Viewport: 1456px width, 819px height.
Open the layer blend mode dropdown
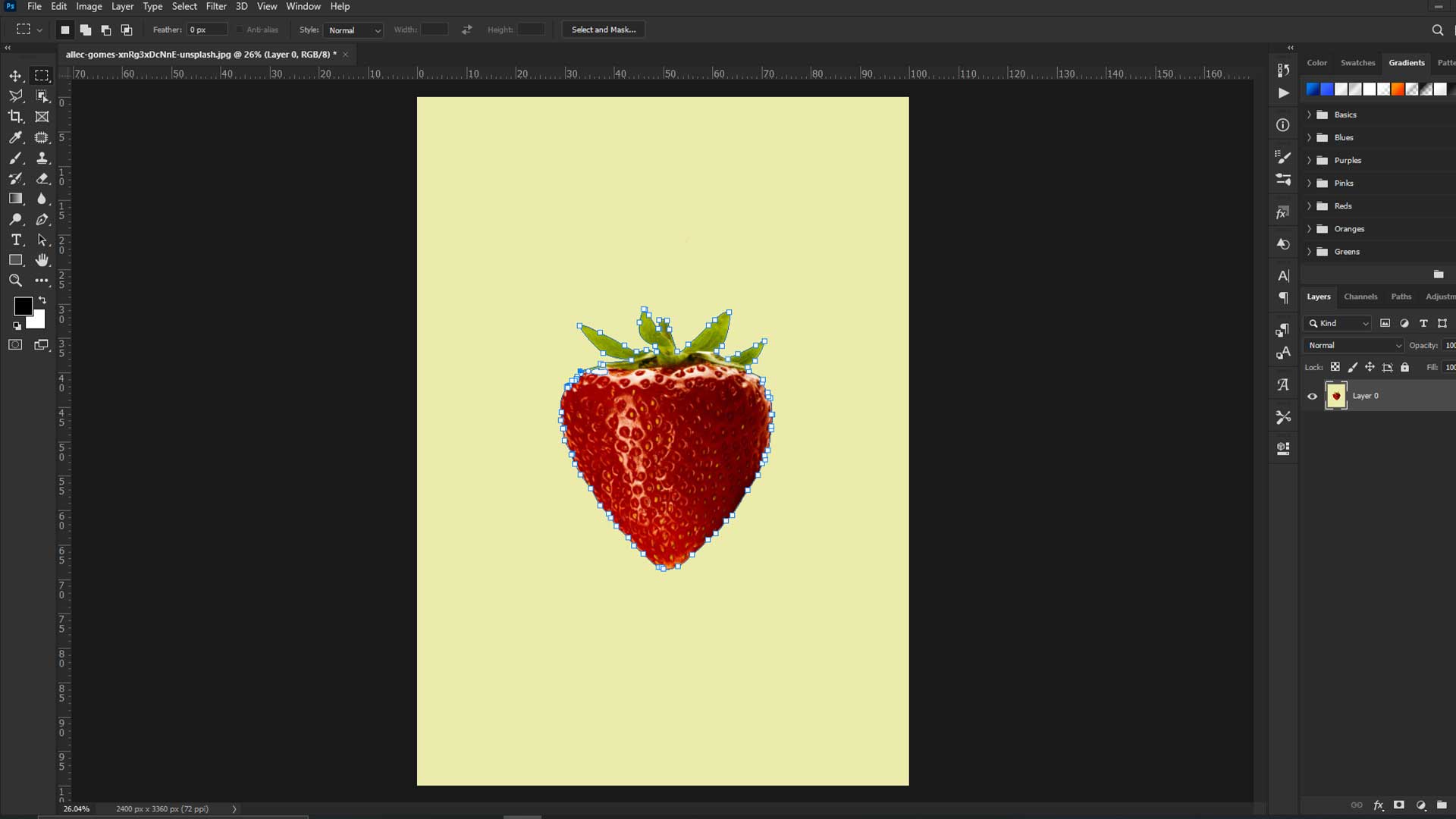[1353, 345]
